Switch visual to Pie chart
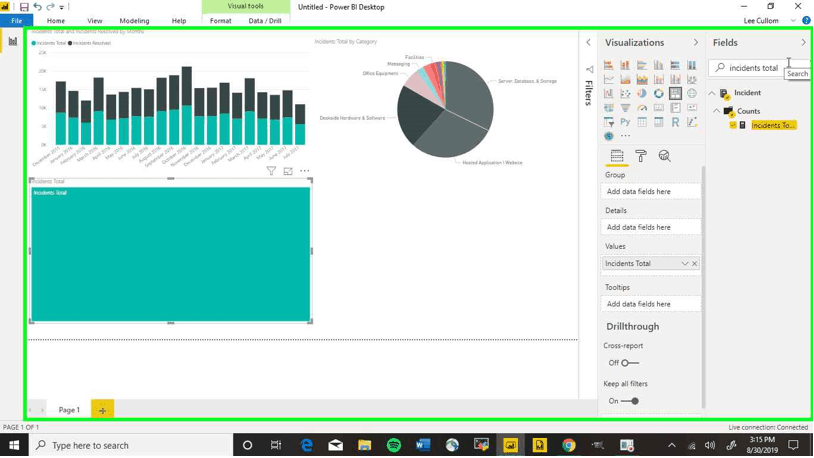Viewport: 814px width, 458px height. coord(642,93)
